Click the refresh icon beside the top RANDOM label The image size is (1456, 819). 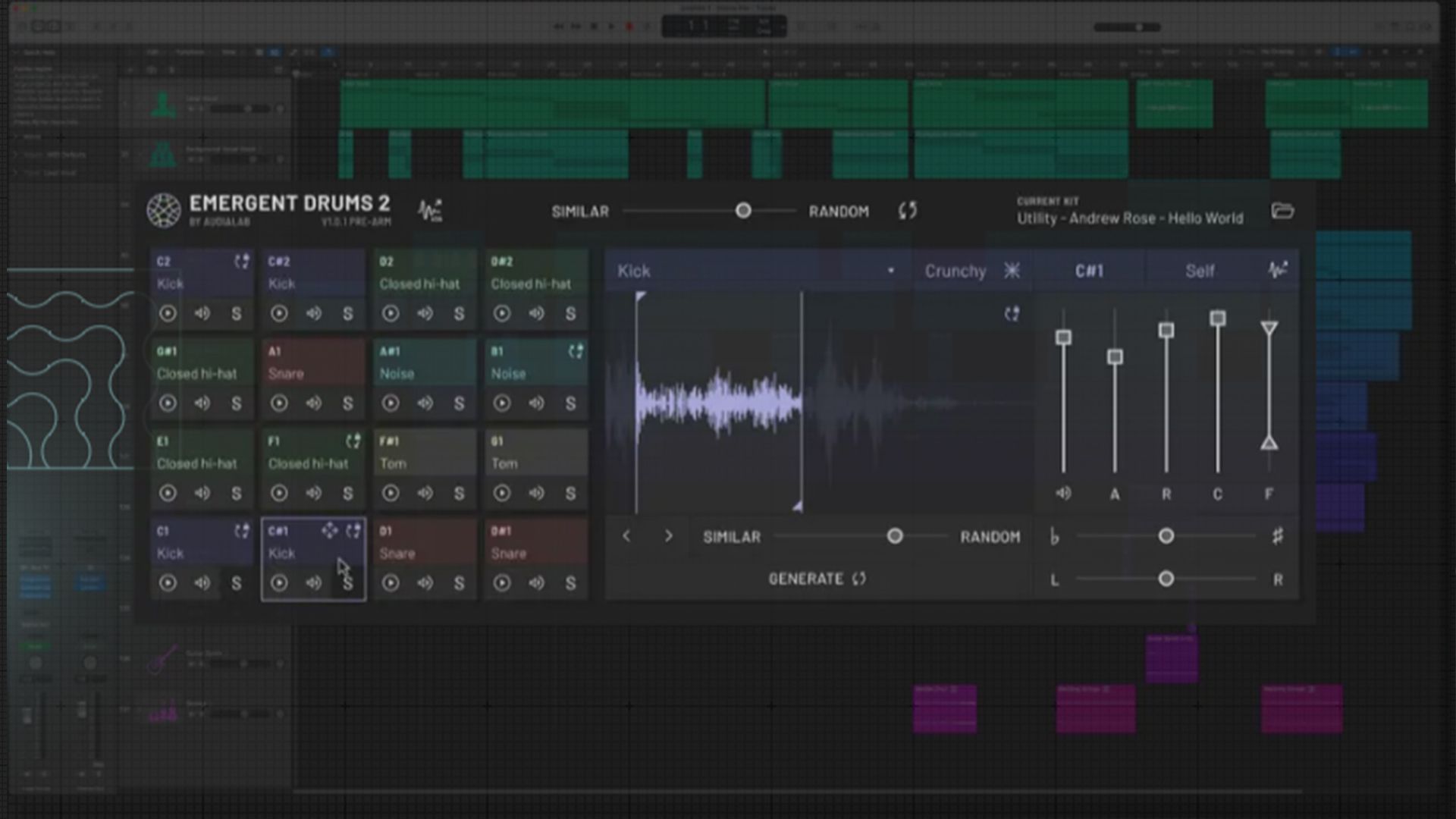tap(907, 211)
